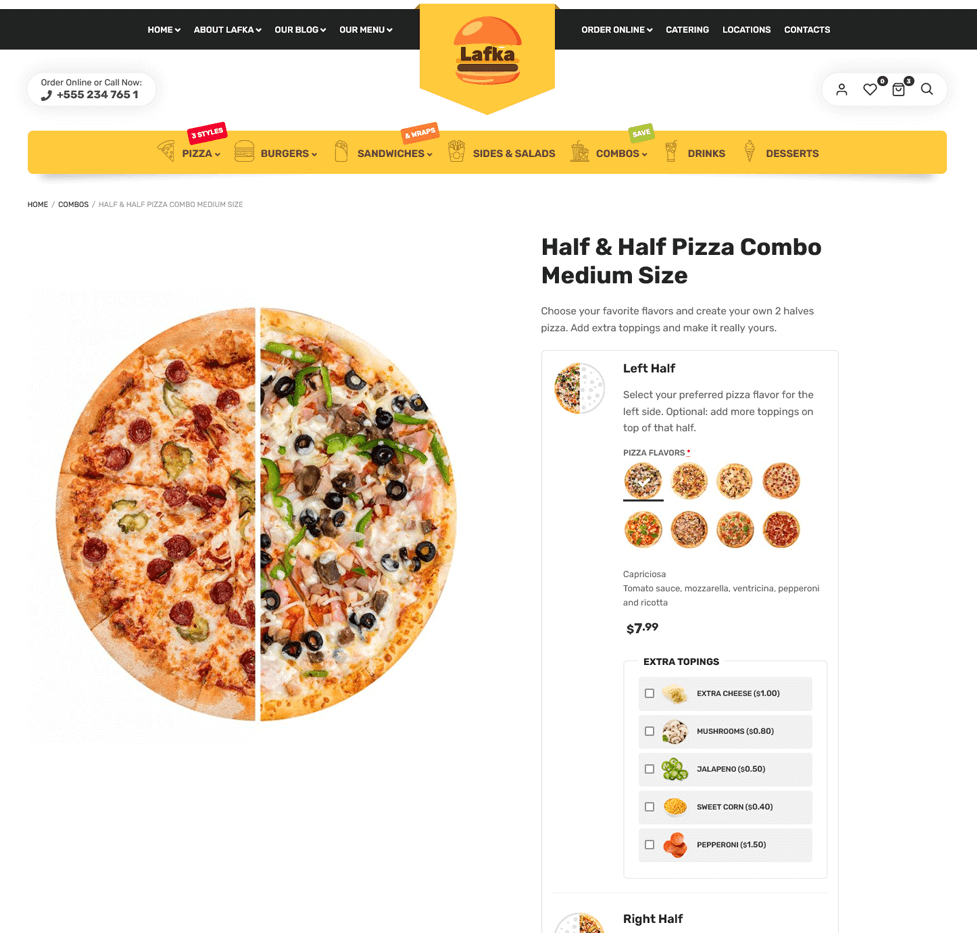Check the Extra Cheese topping
This screenshot has height=933, width=977.
point(649,693)
